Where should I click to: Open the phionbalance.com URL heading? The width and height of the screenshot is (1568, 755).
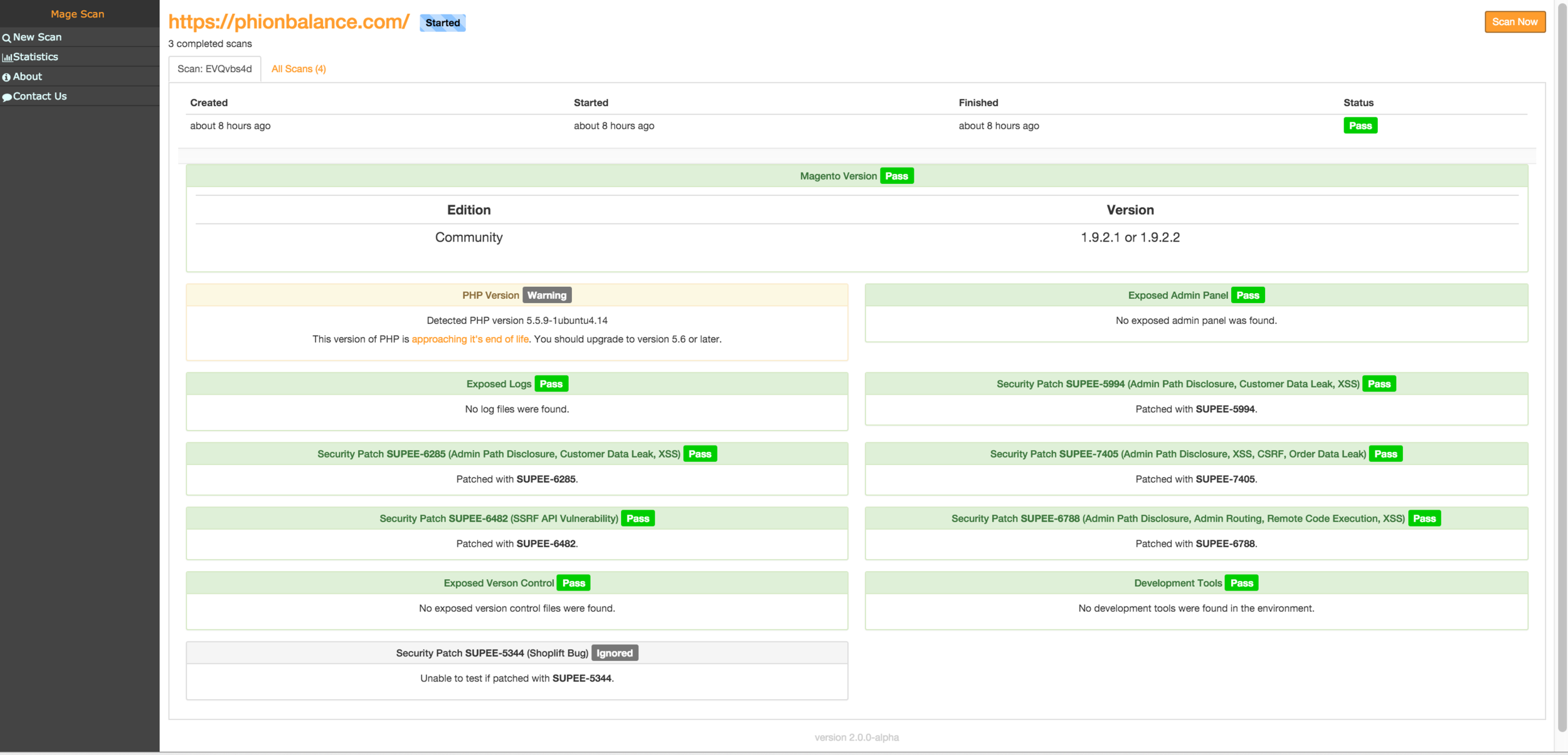tap(289, 22)
